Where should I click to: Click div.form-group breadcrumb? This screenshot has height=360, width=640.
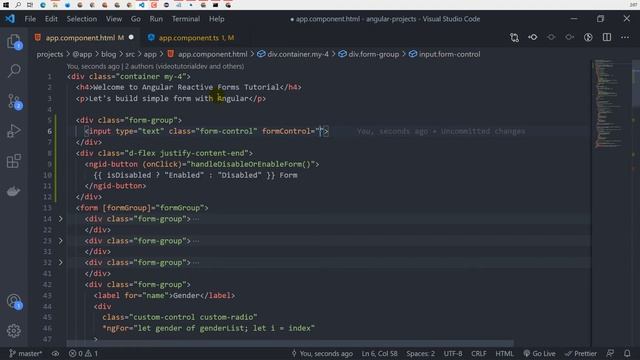click(369, 54)
